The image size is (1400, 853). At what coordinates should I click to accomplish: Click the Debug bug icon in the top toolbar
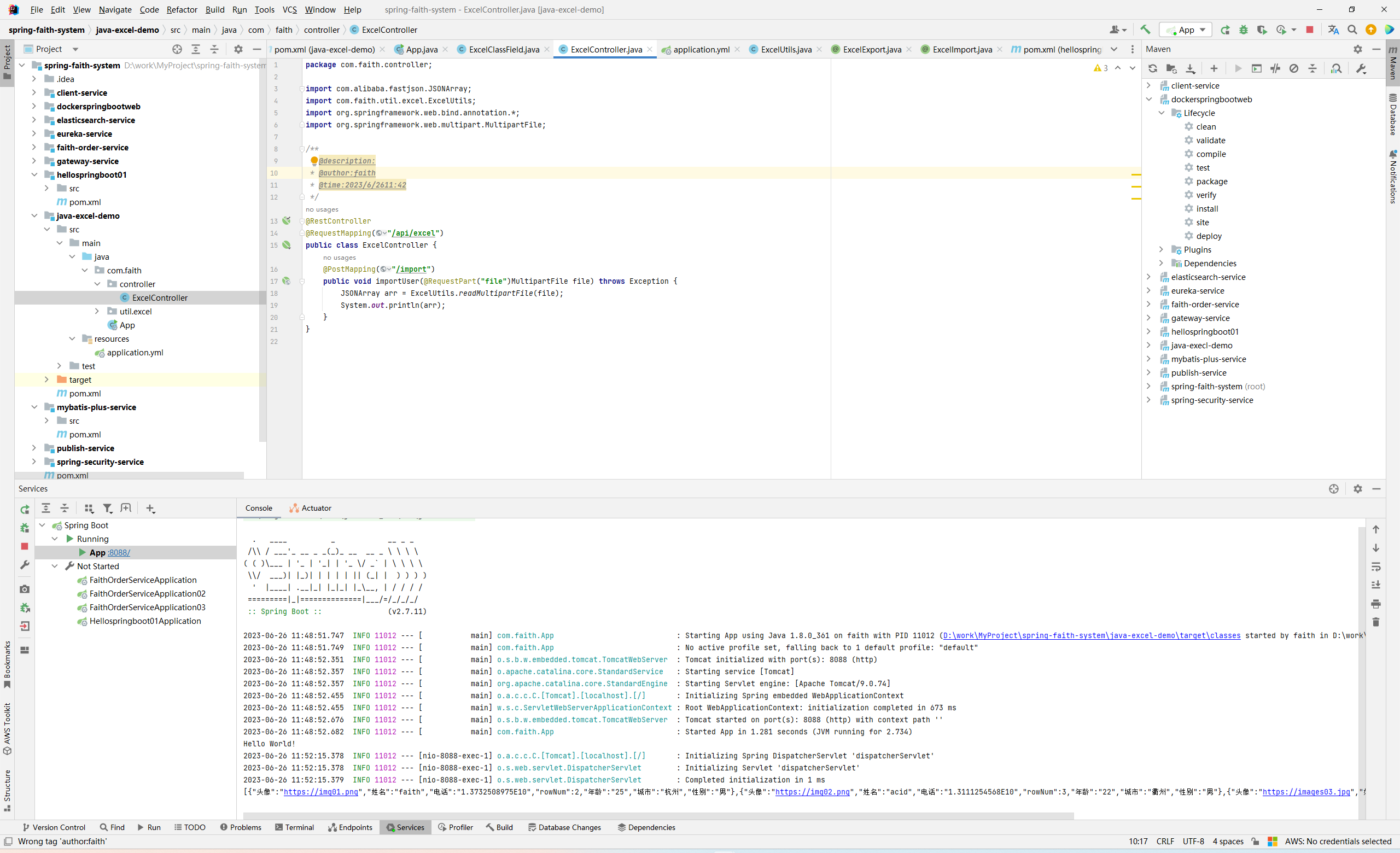(x=1243, y=30)
